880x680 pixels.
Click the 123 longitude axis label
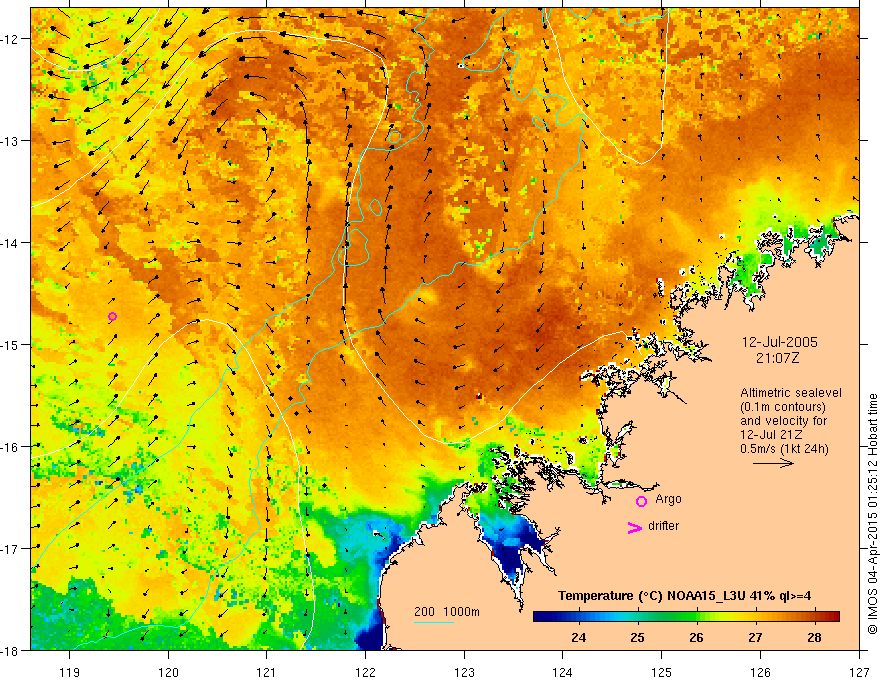(x=464, y=672)
